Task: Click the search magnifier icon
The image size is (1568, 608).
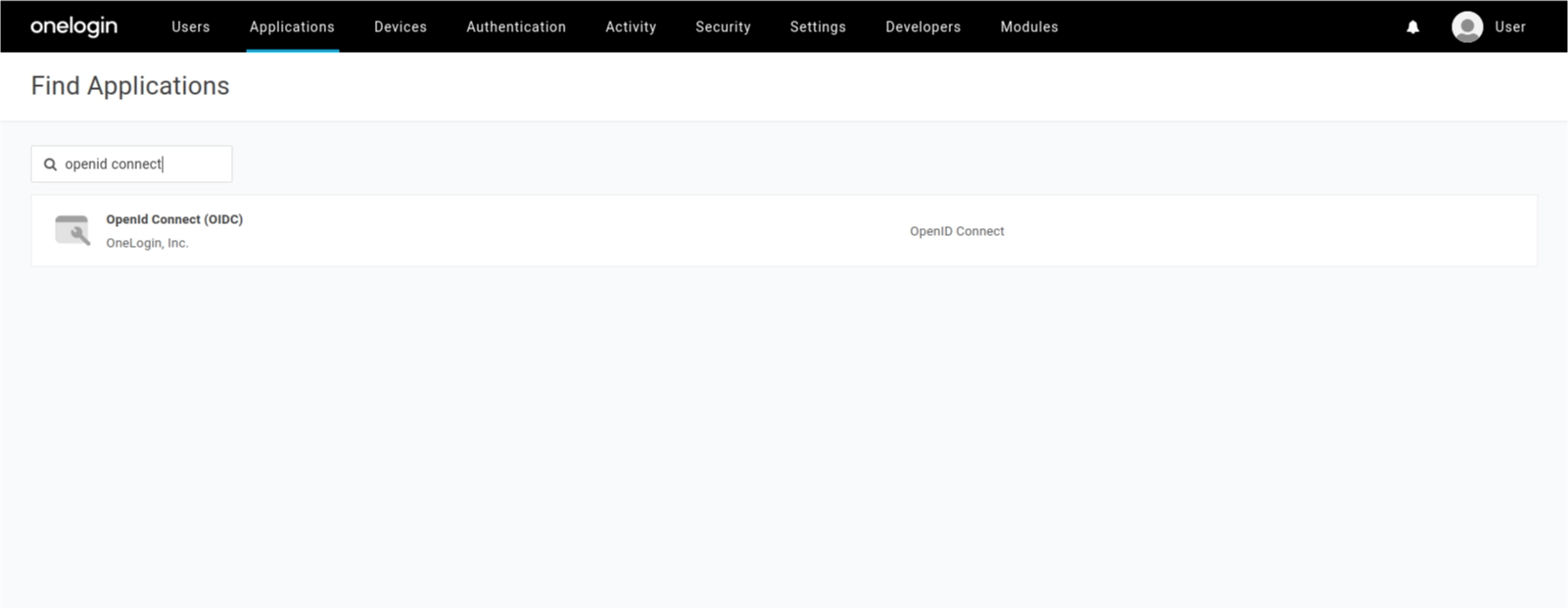Action: [50, 164]
